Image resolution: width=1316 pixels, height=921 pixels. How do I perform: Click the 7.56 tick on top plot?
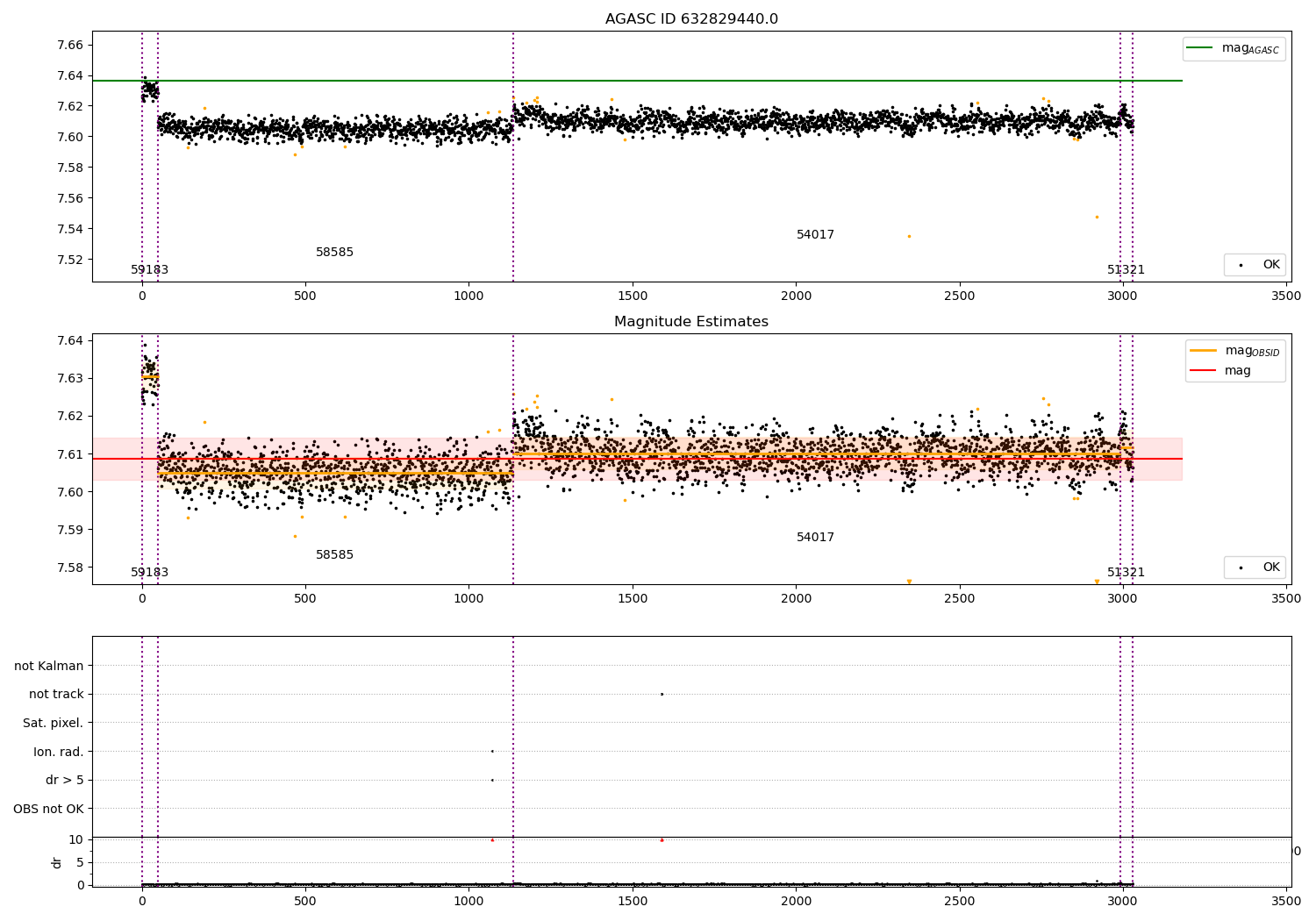tap(70, 198)
